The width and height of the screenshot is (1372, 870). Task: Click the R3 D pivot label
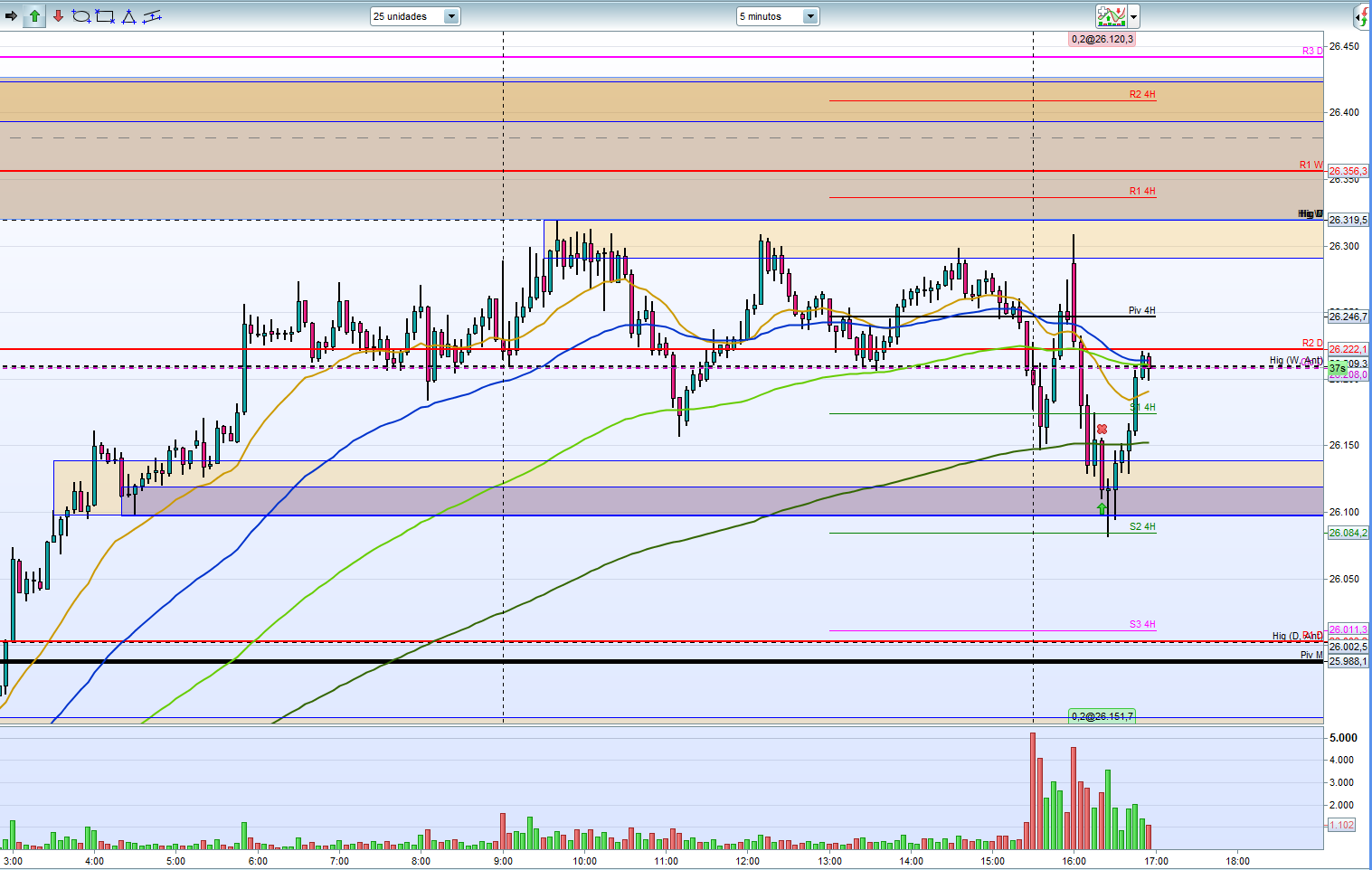coord(1312,51)
